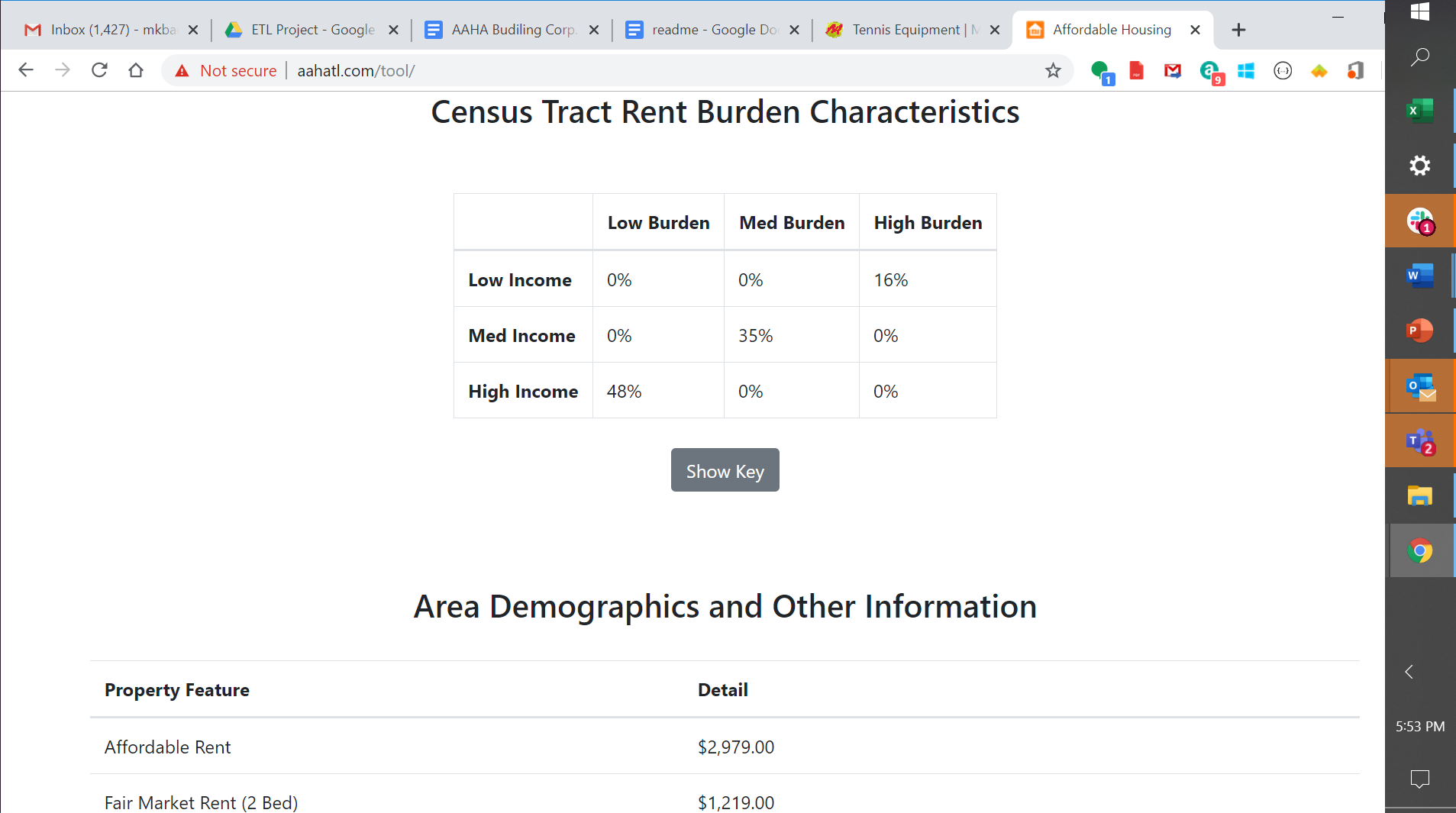Click the Property Feature column header
The image size is (1456, 813).
pyautogui.click(x=177, y=690)
